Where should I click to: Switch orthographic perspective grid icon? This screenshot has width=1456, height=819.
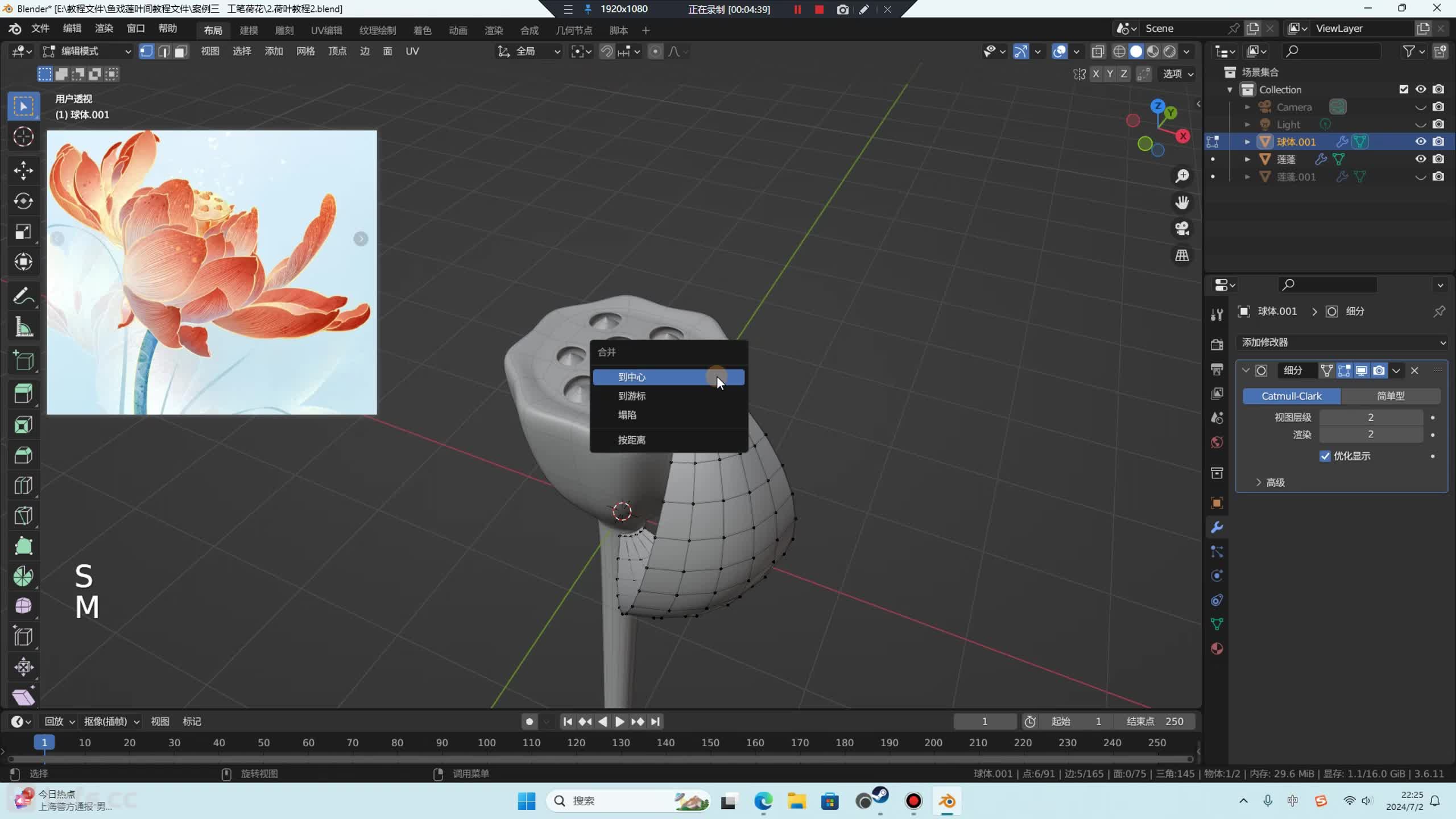[1182, 255]
